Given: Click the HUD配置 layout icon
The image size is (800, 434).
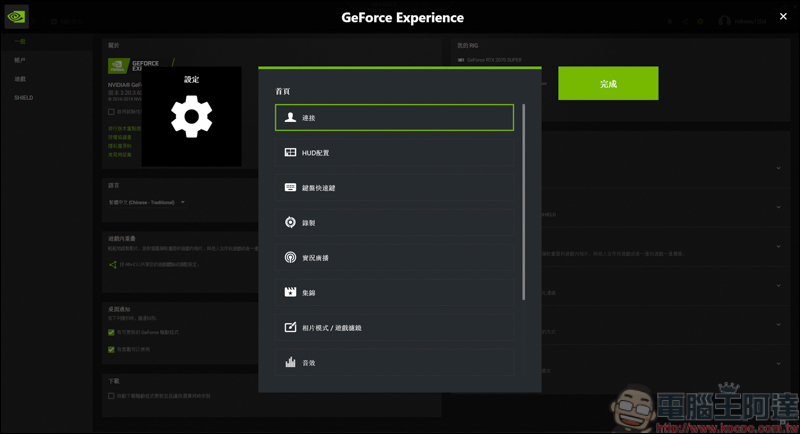Looking at the screenshot, I should click(x=290, y=153).
